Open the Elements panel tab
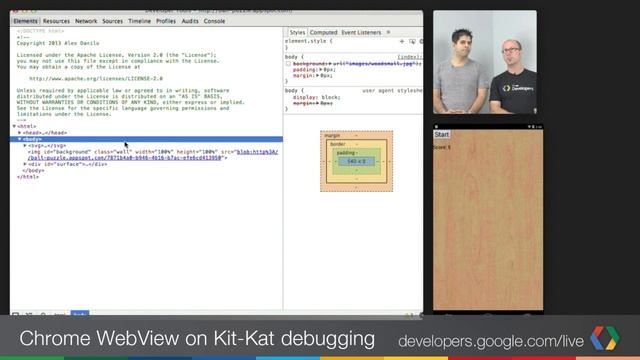Image resolution: width=640 pixels, height=360 pixels. coord(25,21)
